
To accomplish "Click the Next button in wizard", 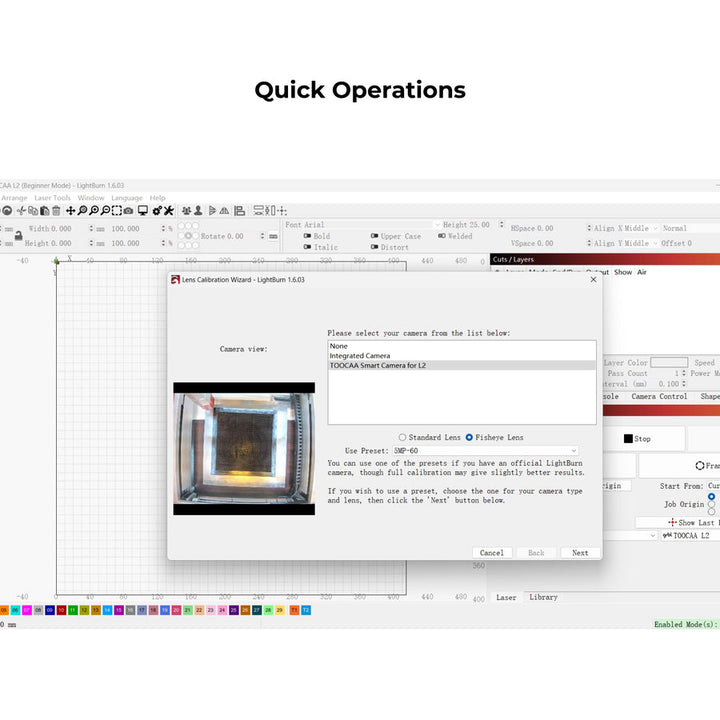I will (x=580, y=553).
